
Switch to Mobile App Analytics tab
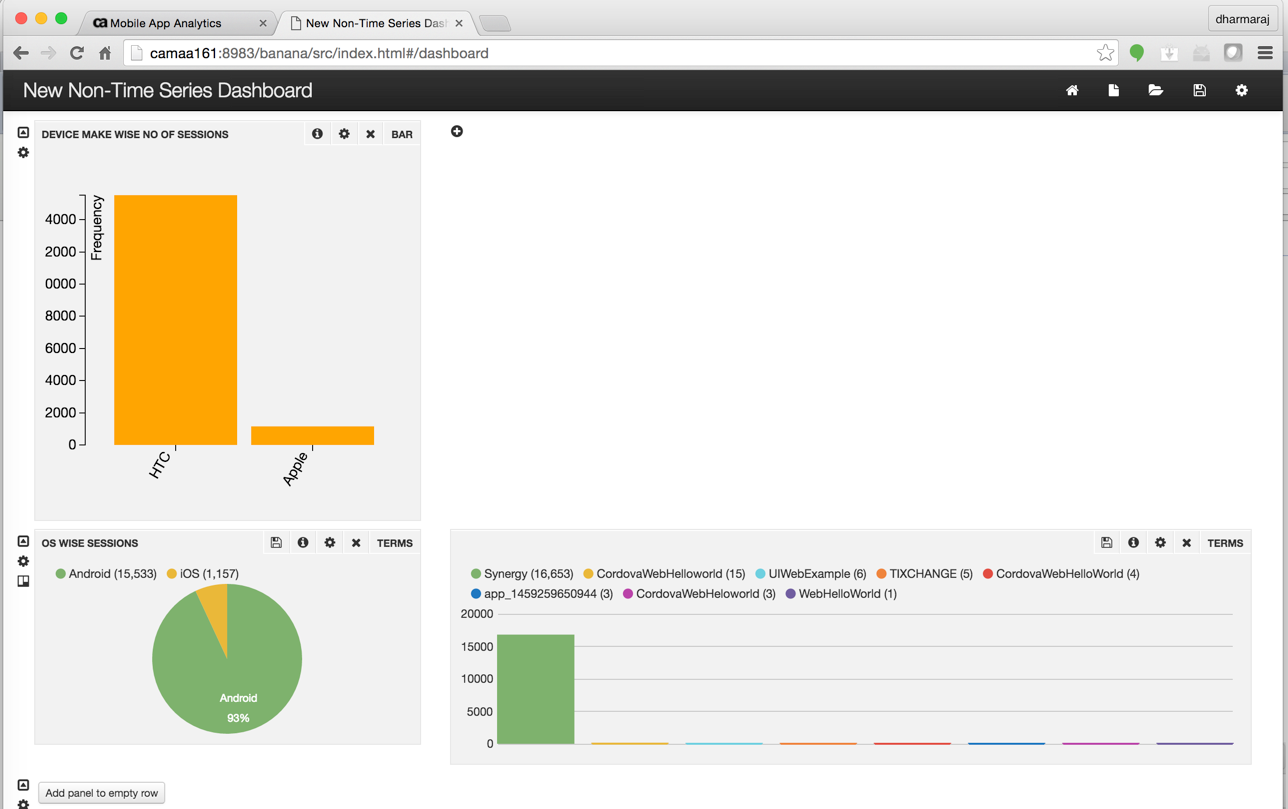click(x=174, y=23)
